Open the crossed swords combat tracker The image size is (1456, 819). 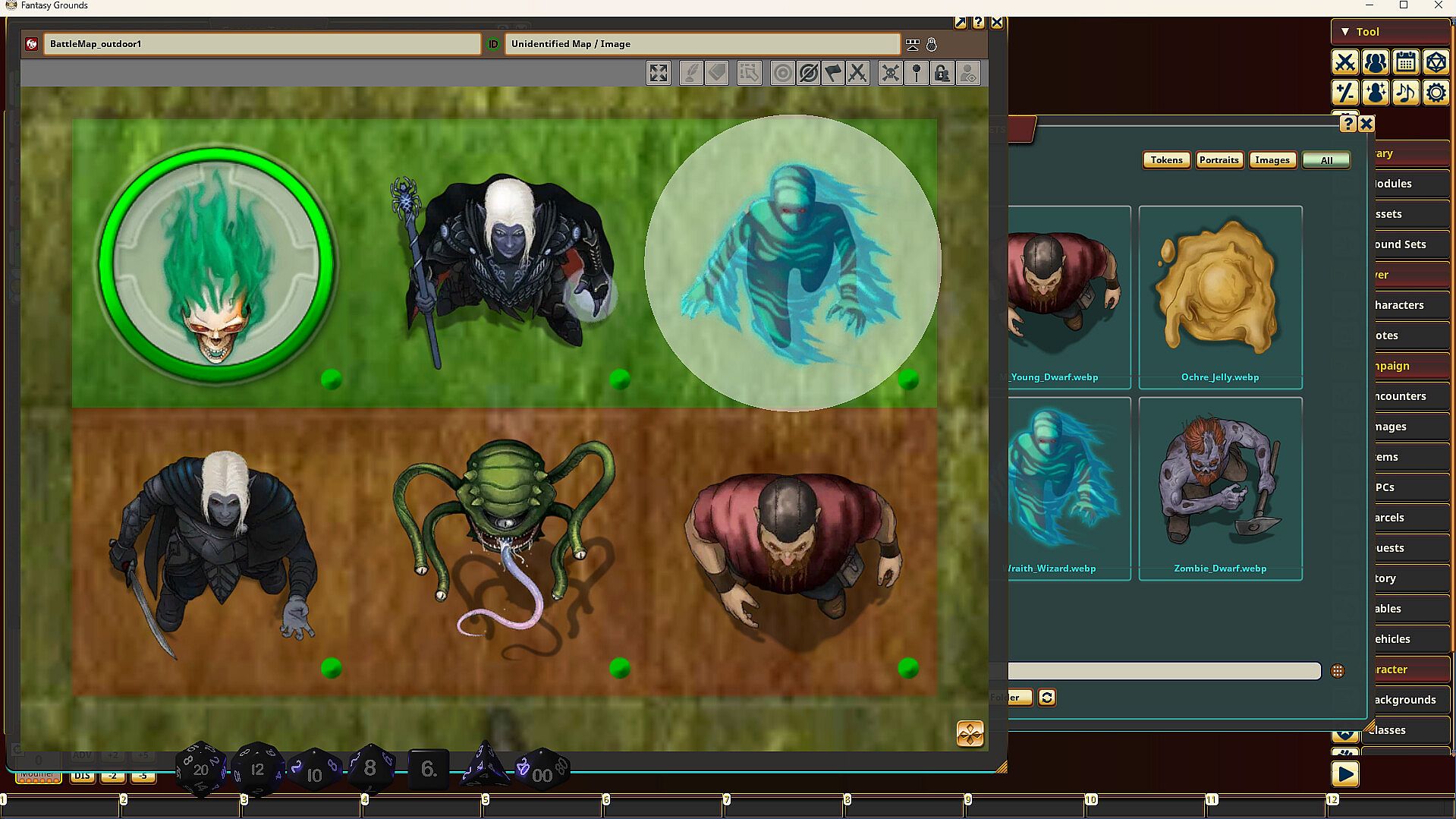[1345, 62]
